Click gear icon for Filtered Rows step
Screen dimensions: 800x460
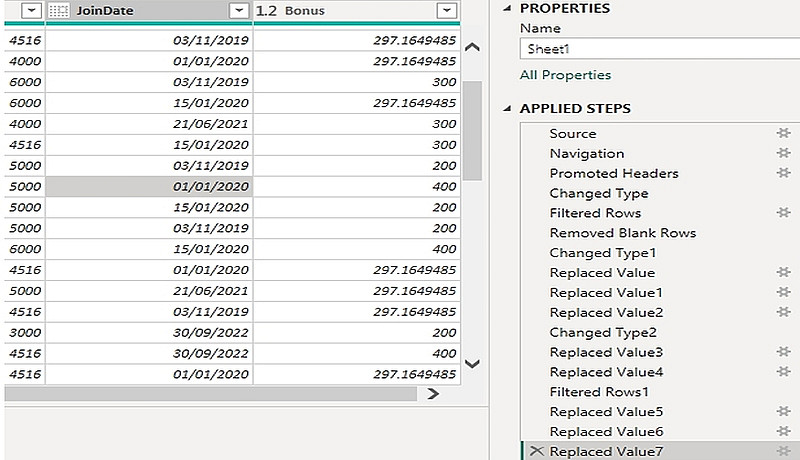784,213
